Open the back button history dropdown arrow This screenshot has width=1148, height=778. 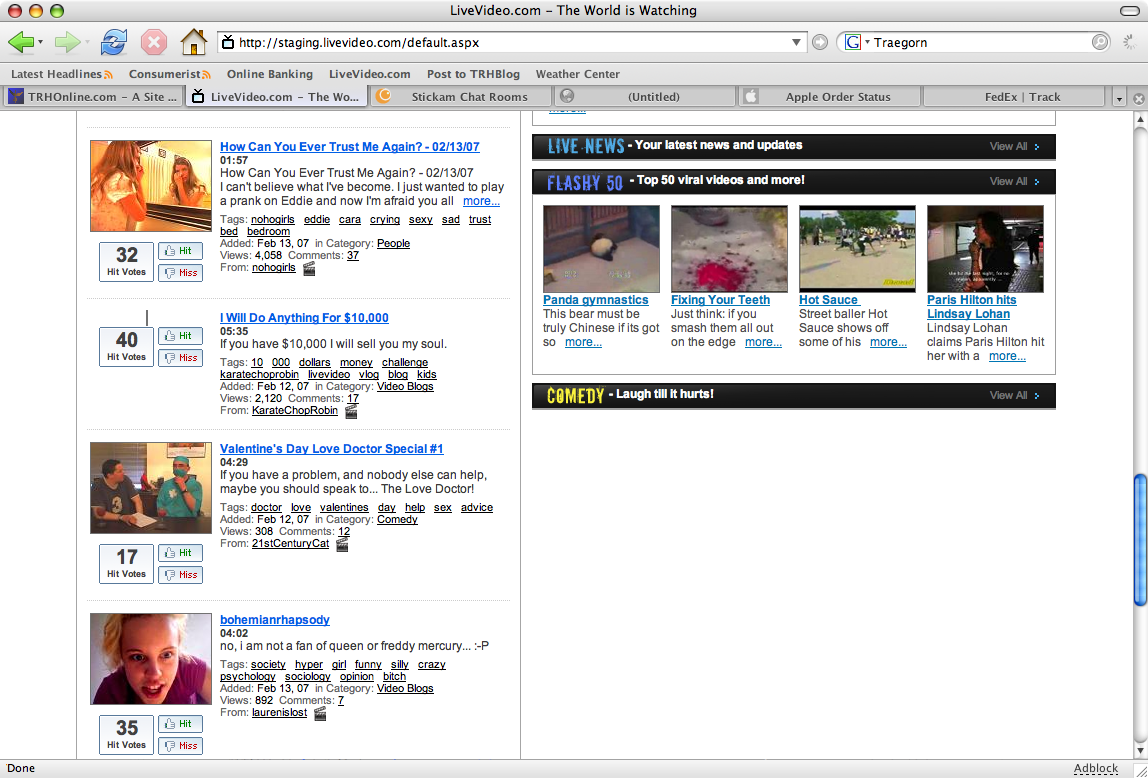point(40,42)
